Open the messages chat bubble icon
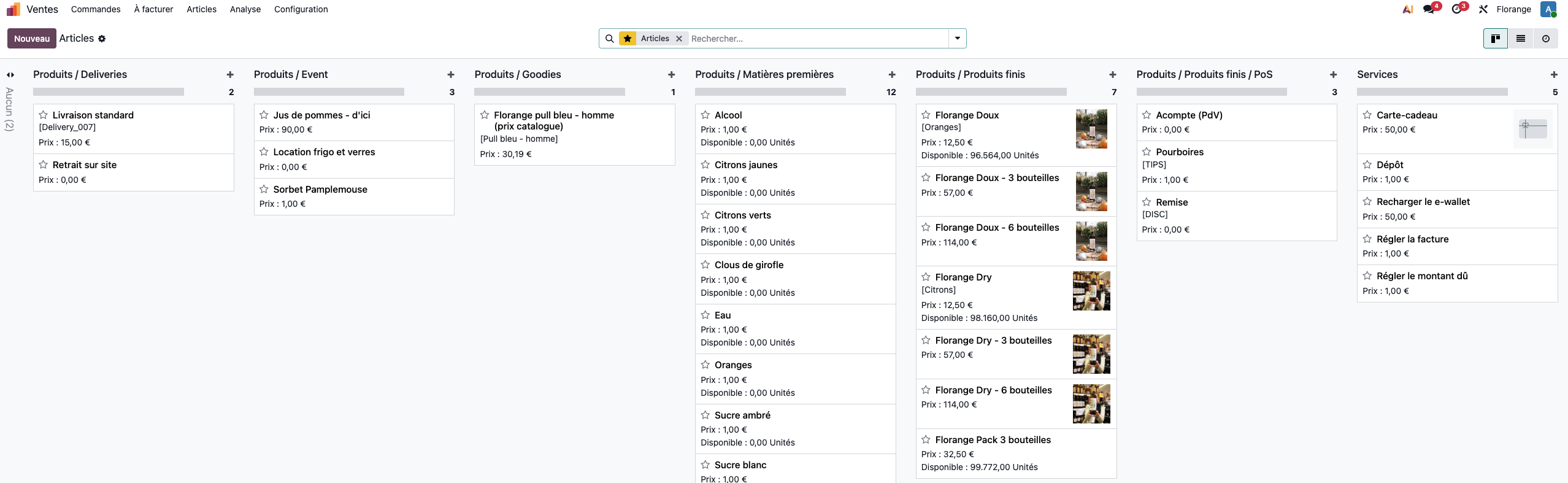 click(x=1429, y=9)
